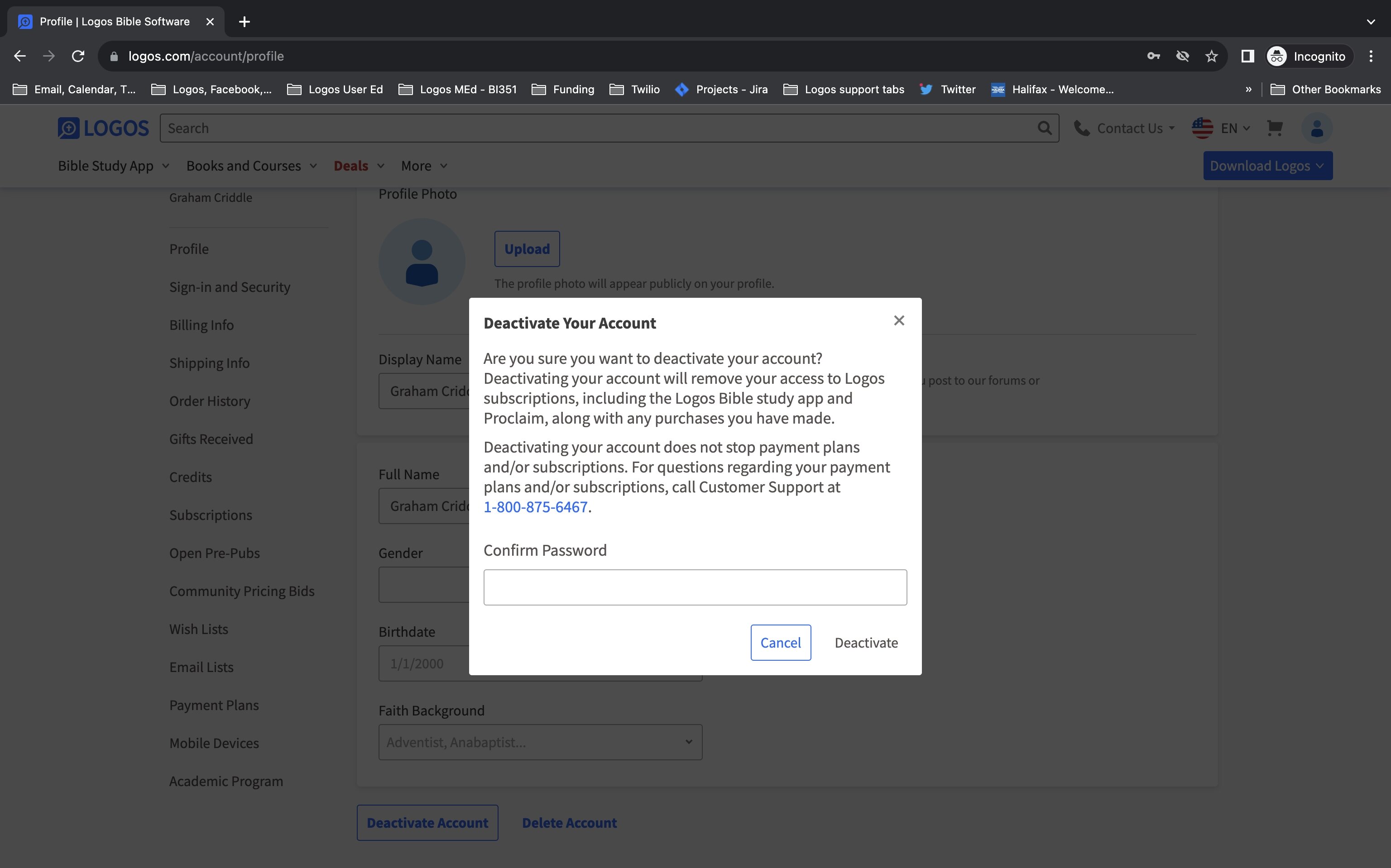Click the shopping cart icon
This screenshot has height=868, width=1391.
click(x=1275, y=128)
